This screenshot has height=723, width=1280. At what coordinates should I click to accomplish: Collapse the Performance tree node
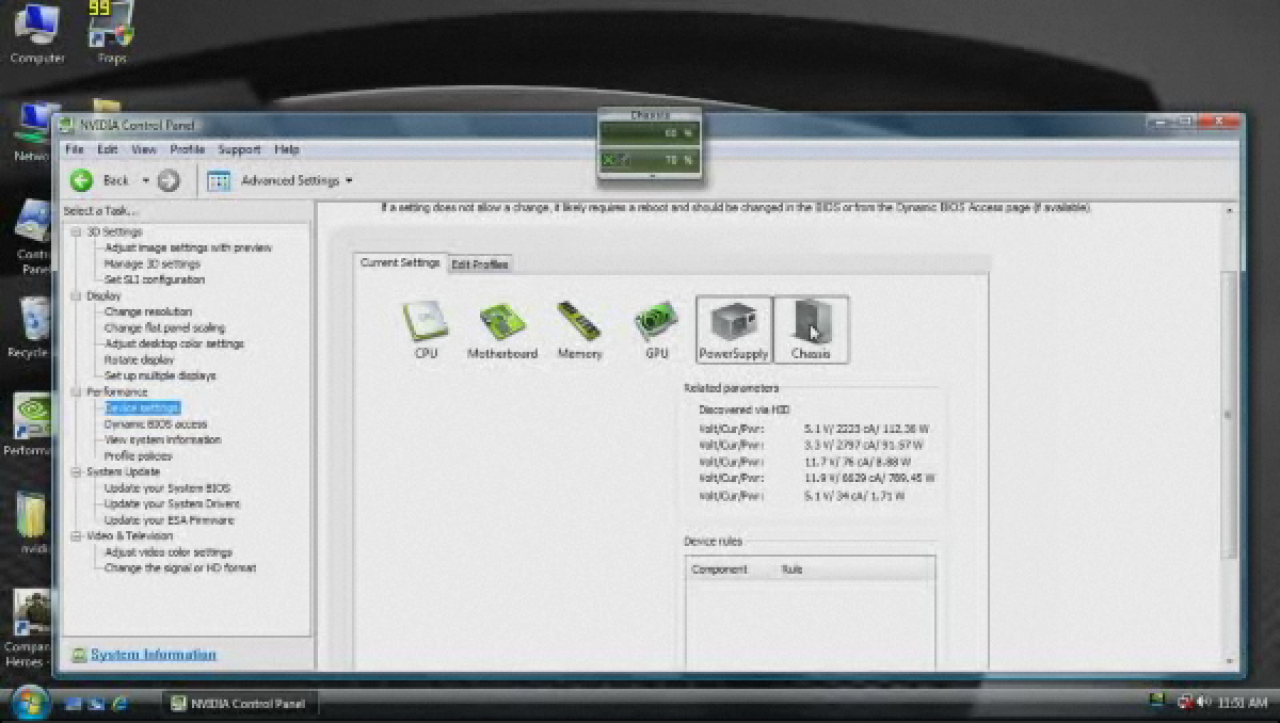tap(76, 392)
